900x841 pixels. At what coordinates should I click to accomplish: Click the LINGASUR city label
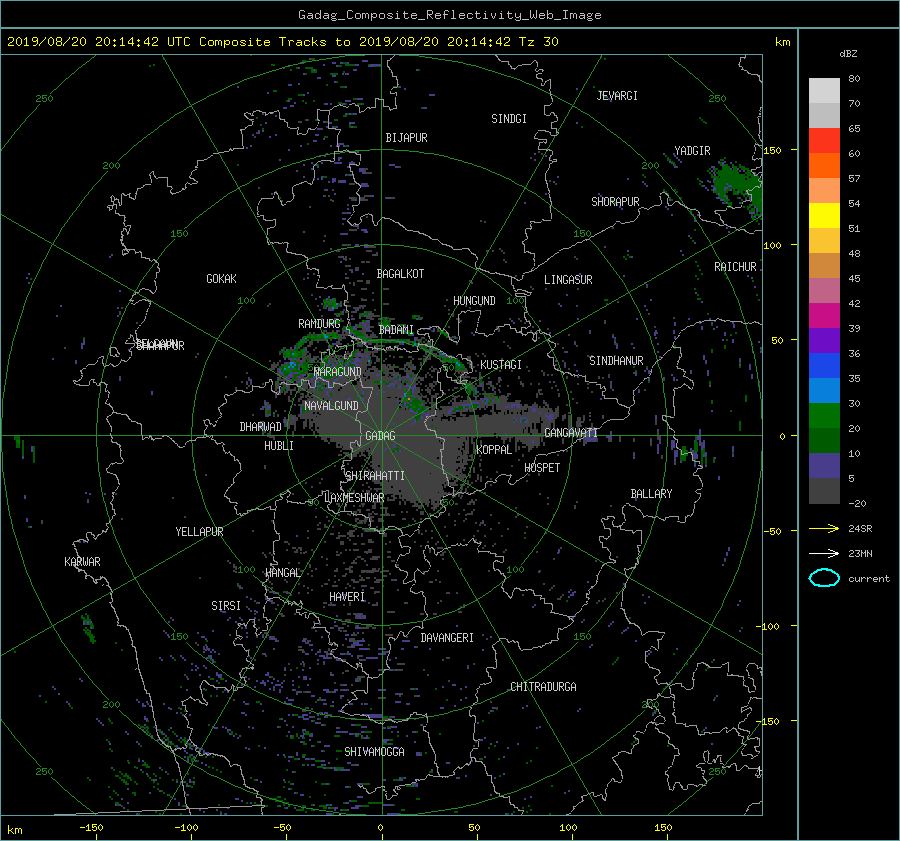tap(568, 280)
